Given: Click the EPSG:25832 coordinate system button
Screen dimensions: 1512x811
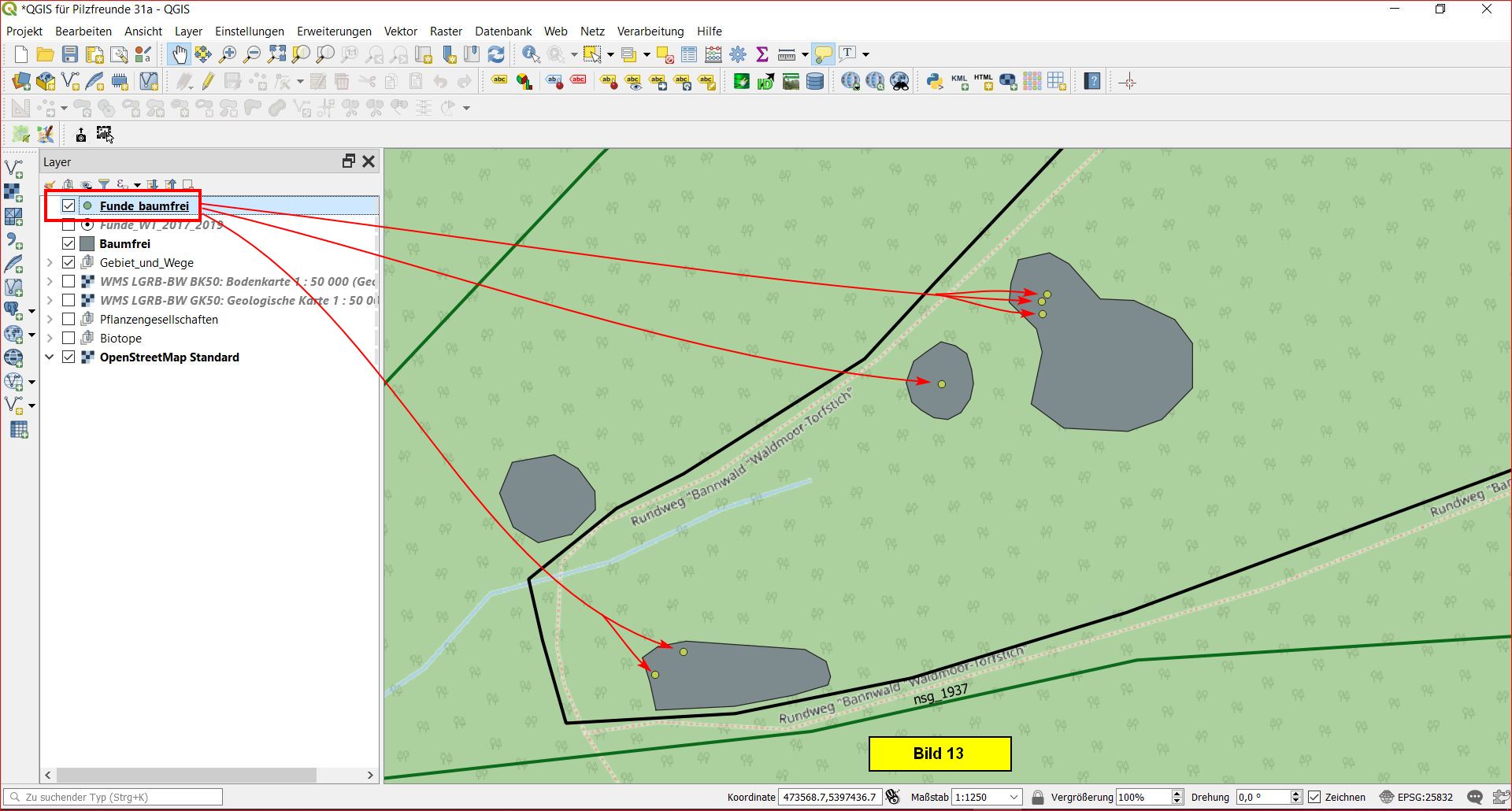Looking at the screenshot, I should pyautogui.click(x=1416, y=798).
